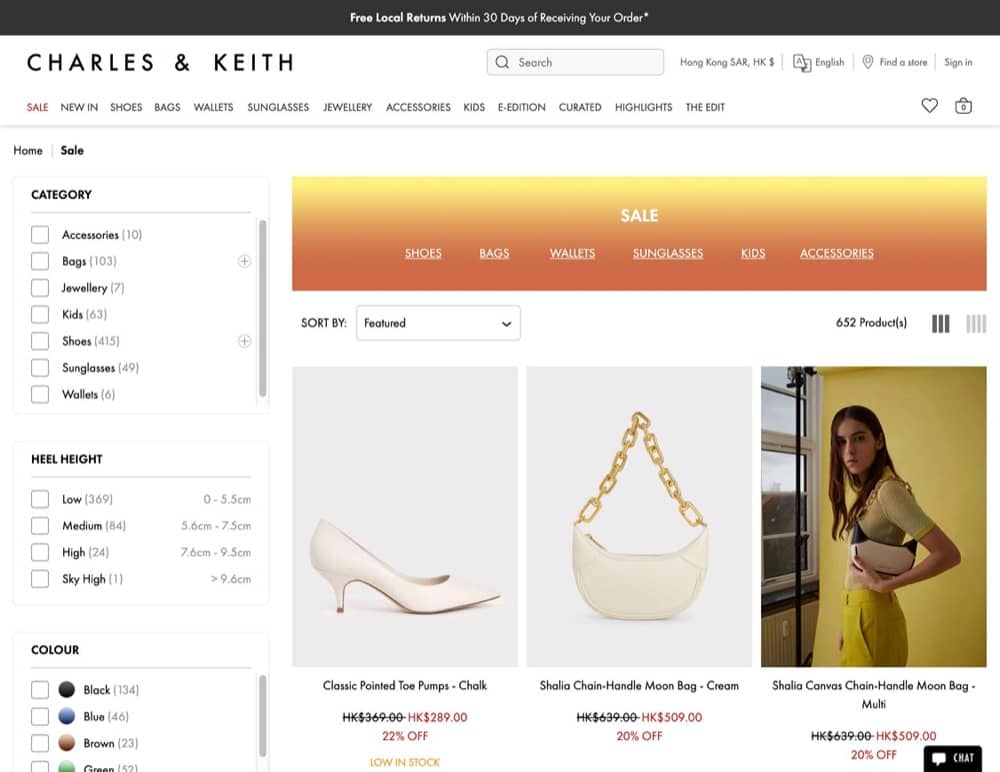Open the BAGS nav menu
The width and height of the screenshot is (1000, 772).
point(167,107)
